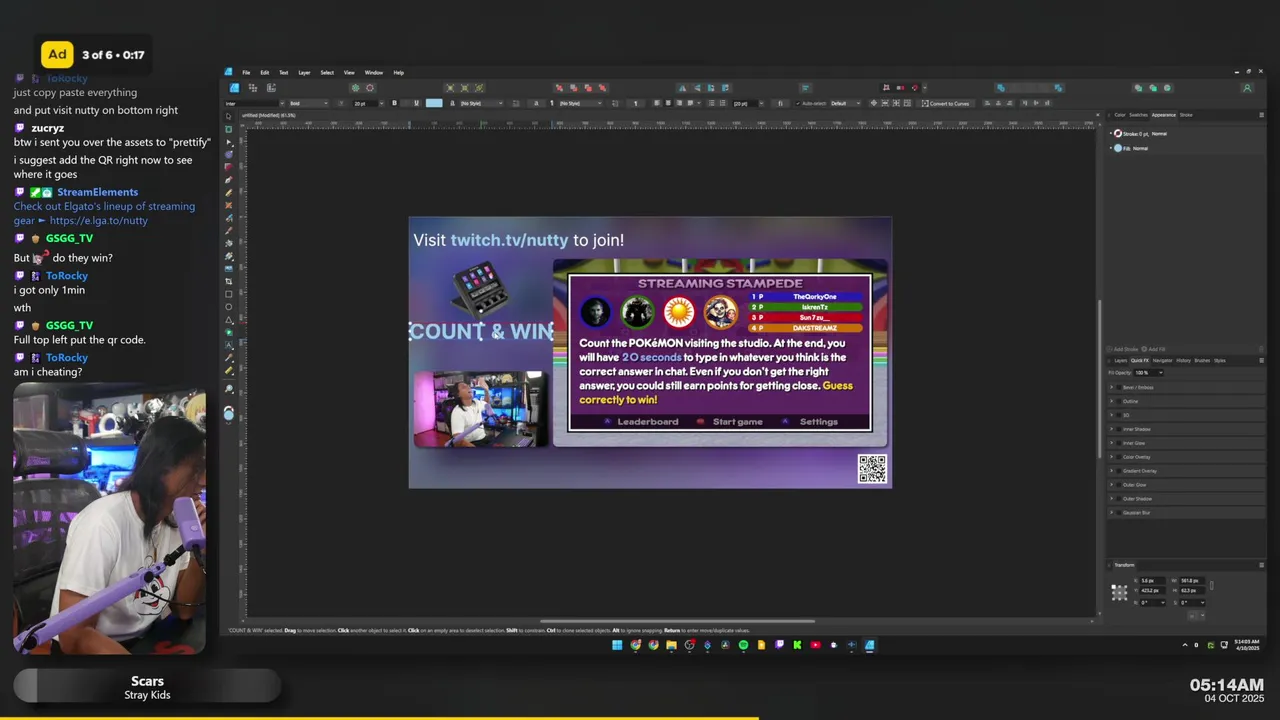Image resolution: width=1280 pixels, height=720 pixels.
Task: Click the Flip Horizontal toolbar icon
Action: (x=682, y=88)
